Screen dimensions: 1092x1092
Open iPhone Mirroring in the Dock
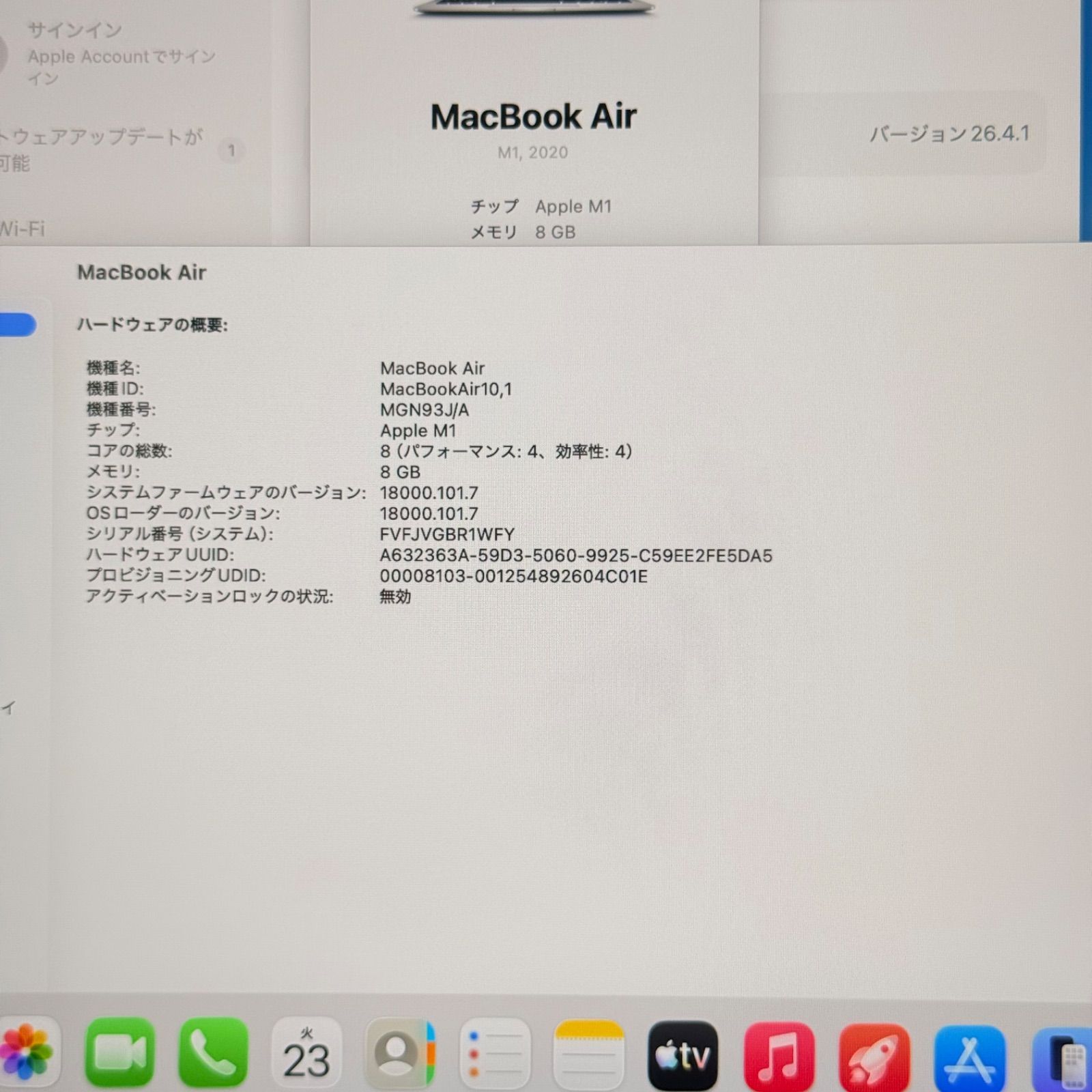[x=1062, y=1061]
